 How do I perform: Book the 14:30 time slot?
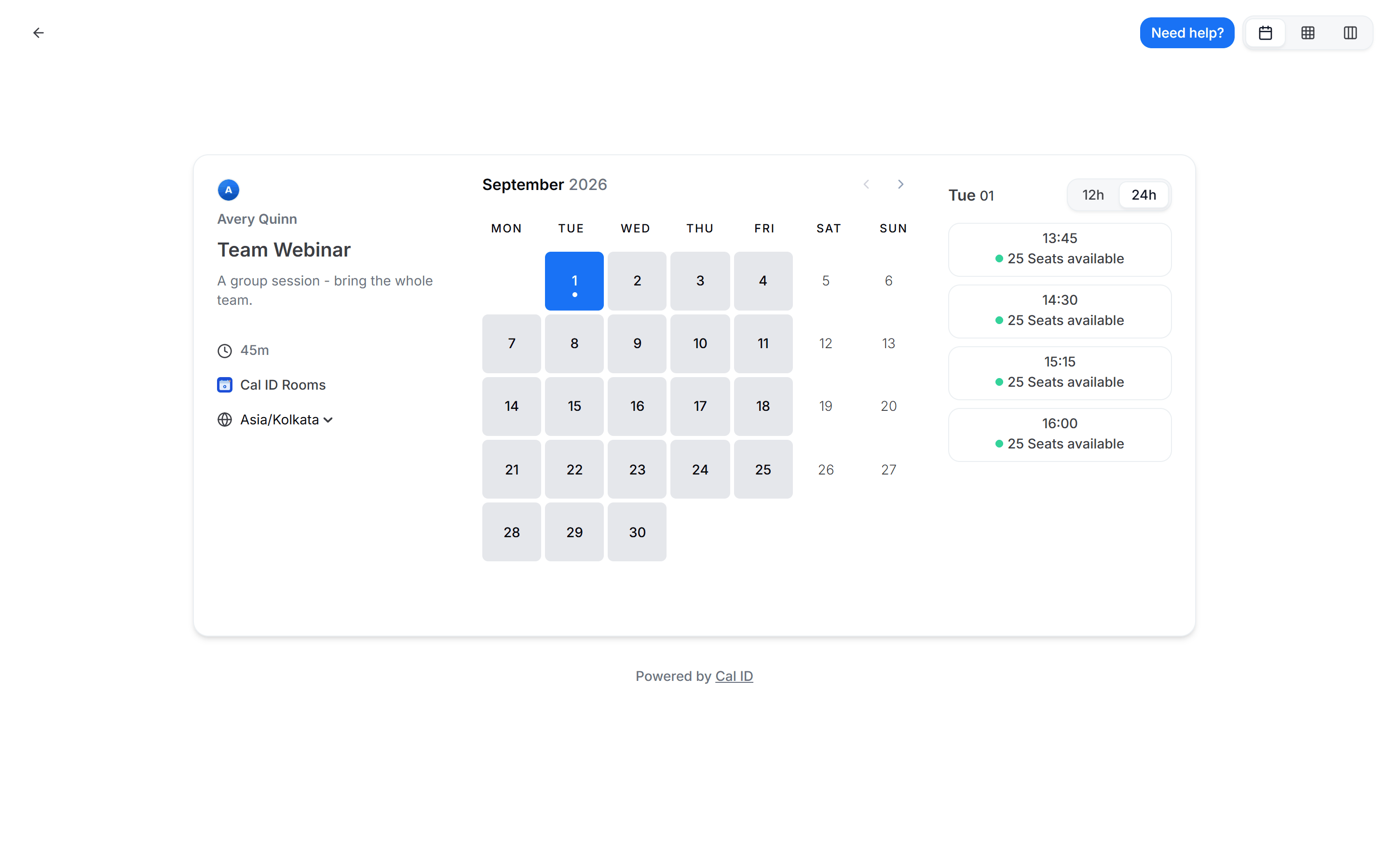pos(1060,312)
